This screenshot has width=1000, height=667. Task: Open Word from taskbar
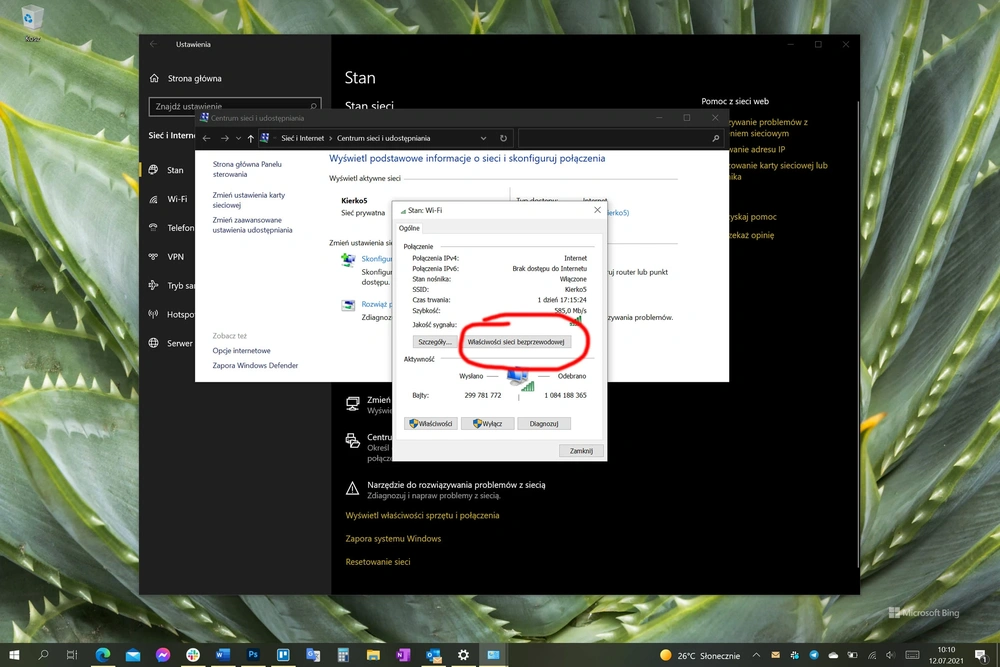tap(223, 655)
